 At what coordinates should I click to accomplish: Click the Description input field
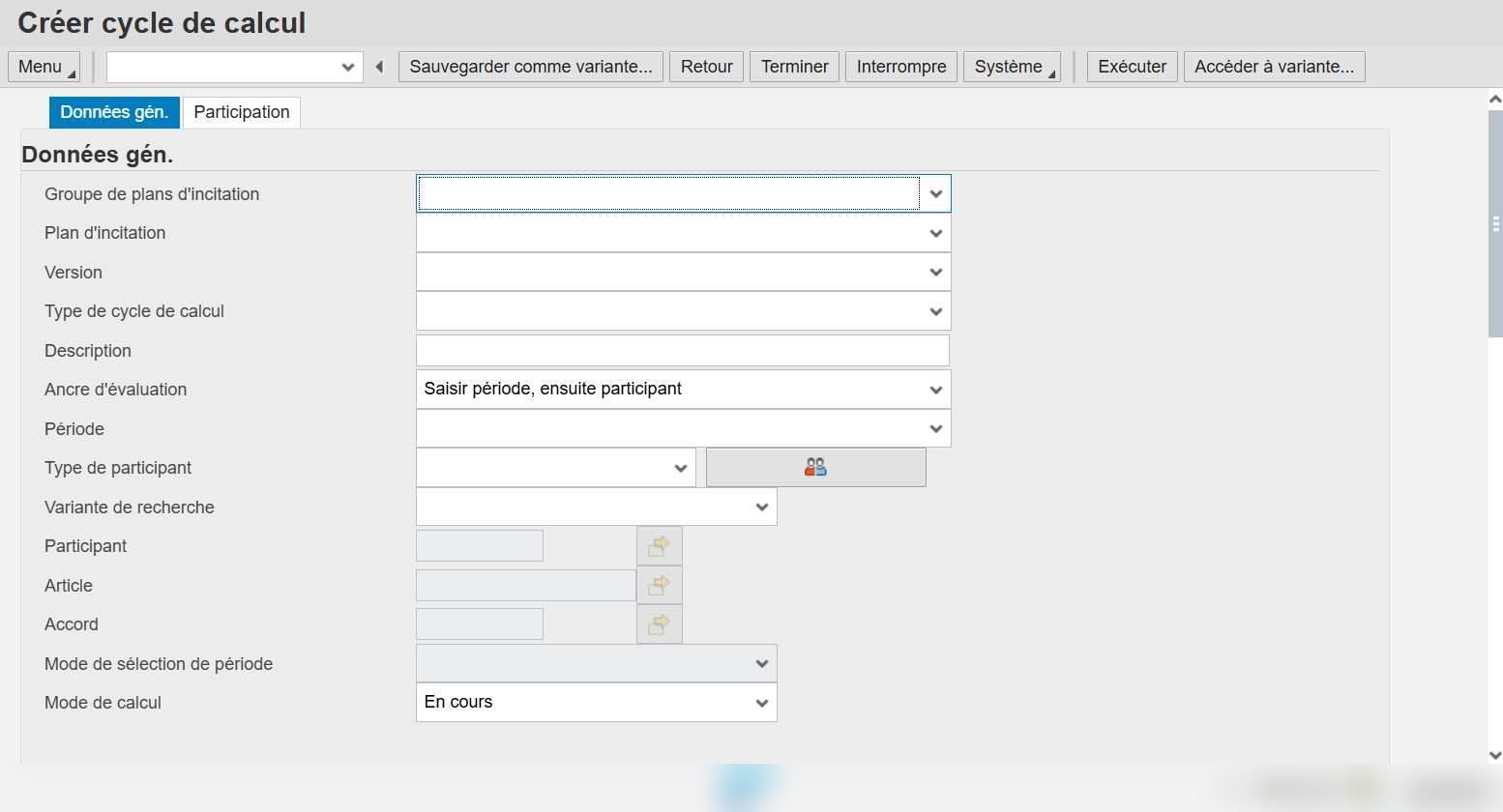pyautogui.click(x=683, y=351)
